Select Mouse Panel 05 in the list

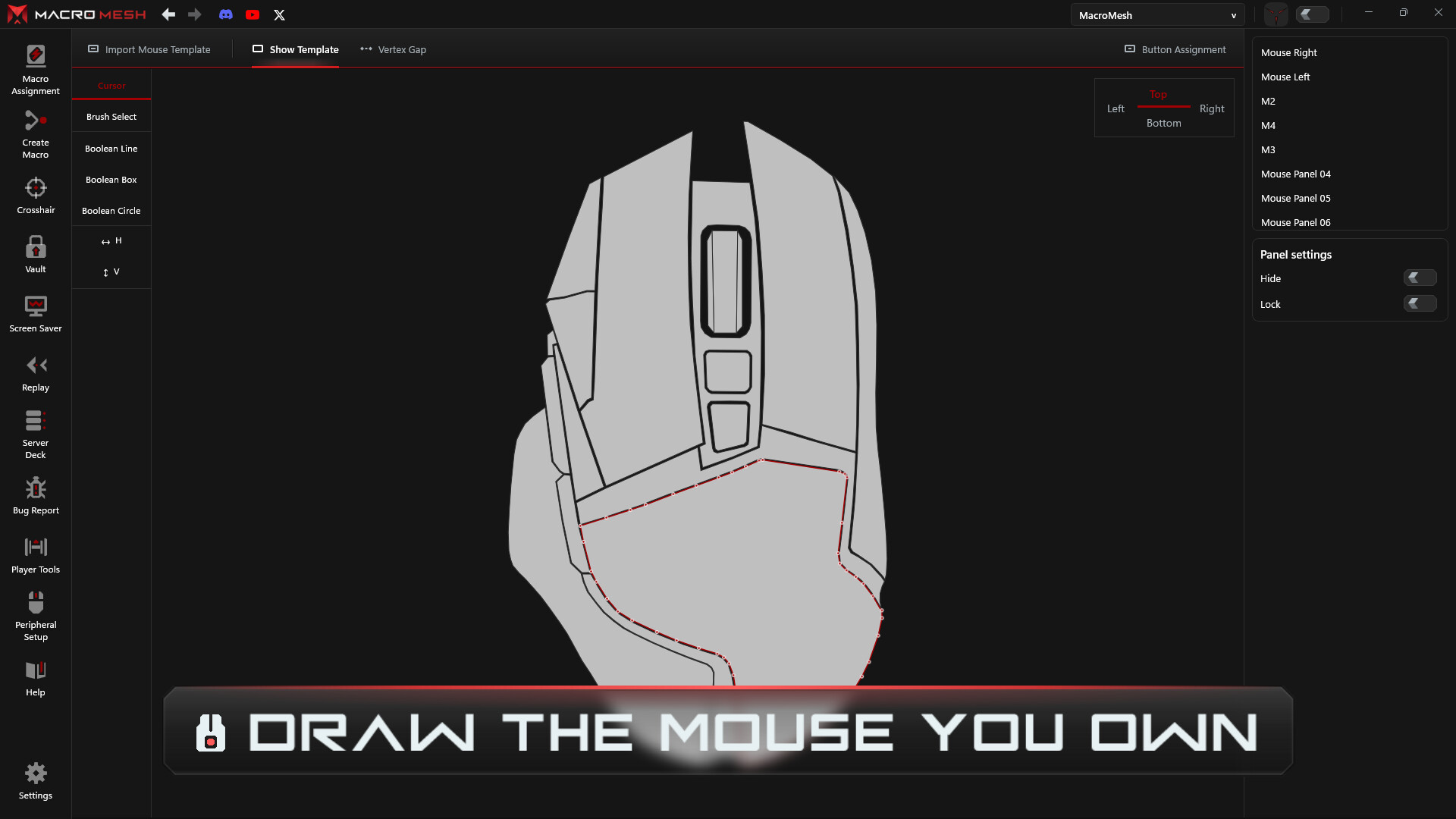[1295, 198]
